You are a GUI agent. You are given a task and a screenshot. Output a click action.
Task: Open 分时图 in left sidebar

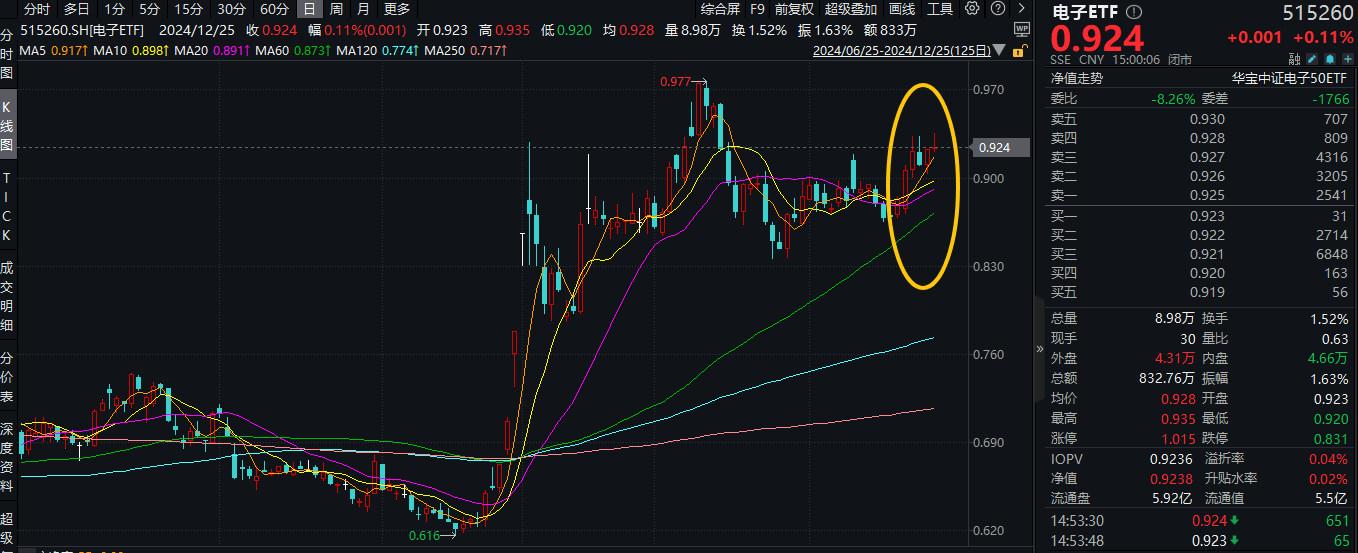coord(8,55)
